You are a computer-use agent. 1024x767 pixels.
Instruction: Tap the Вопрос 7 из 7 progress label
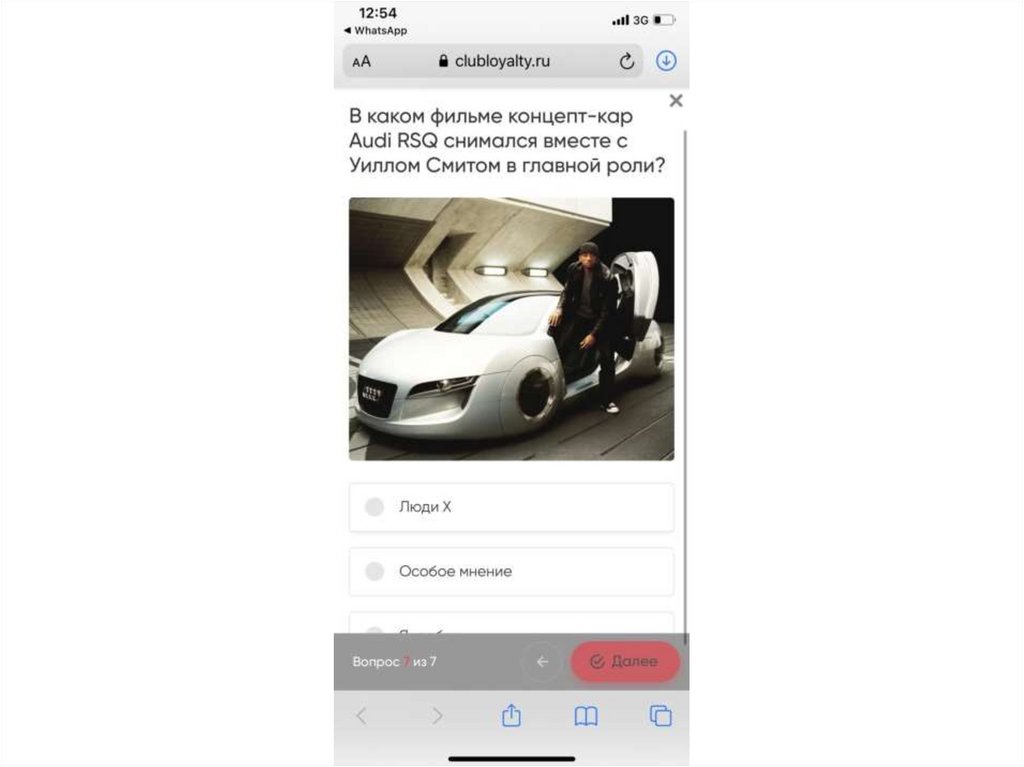pyautogui.click(x=394, y=662)
